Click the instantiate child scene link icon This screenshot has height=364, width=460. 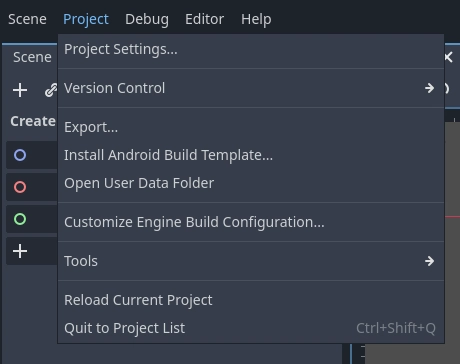point(51,90)
